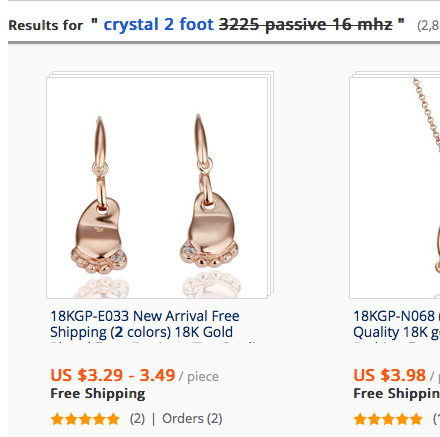The height and width of the screenshot is (437, 440).
Task: Click the results count beginning with (2,8
Action: pyautogui.click(x=428, y=26)
